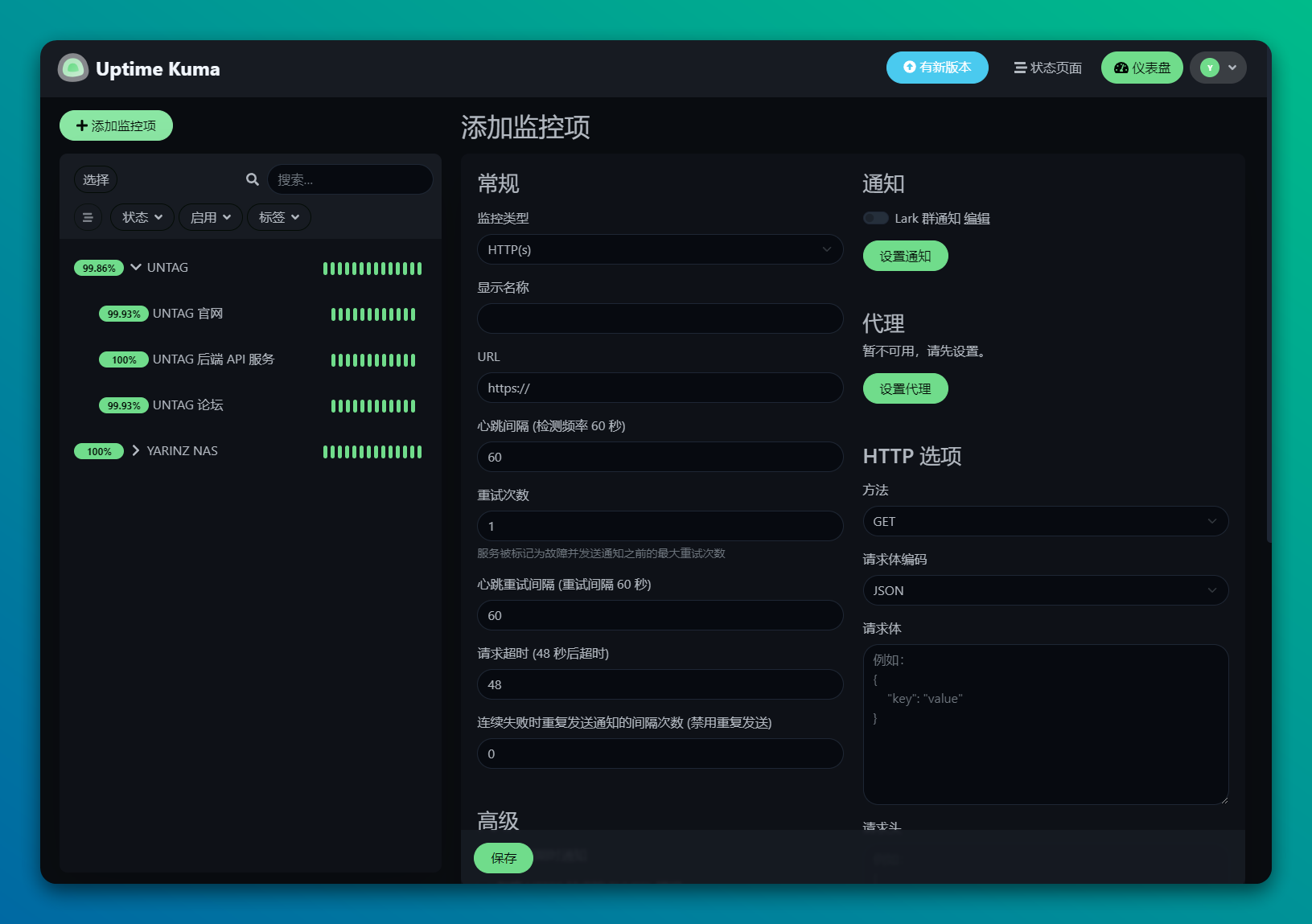The height and width of the screenshot is (924, 1312).
Task: Click the URL input field
Action: point(660,388)
